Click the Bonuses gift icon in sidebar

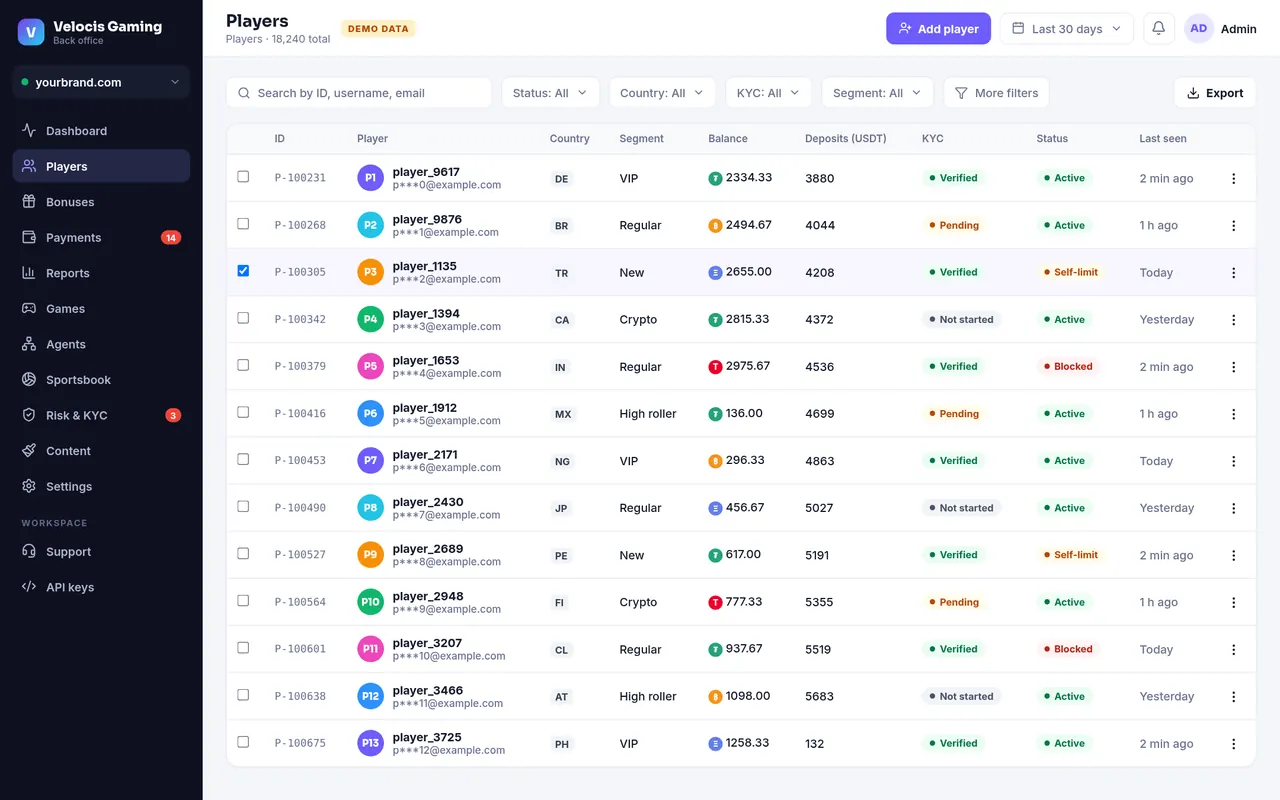tap(29, 202)
